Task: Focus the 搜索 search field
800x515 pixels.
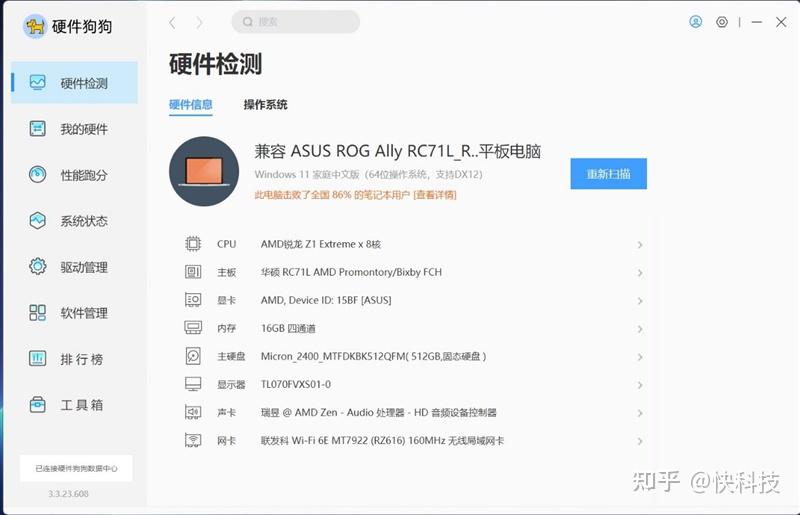Action: [295, 22]
